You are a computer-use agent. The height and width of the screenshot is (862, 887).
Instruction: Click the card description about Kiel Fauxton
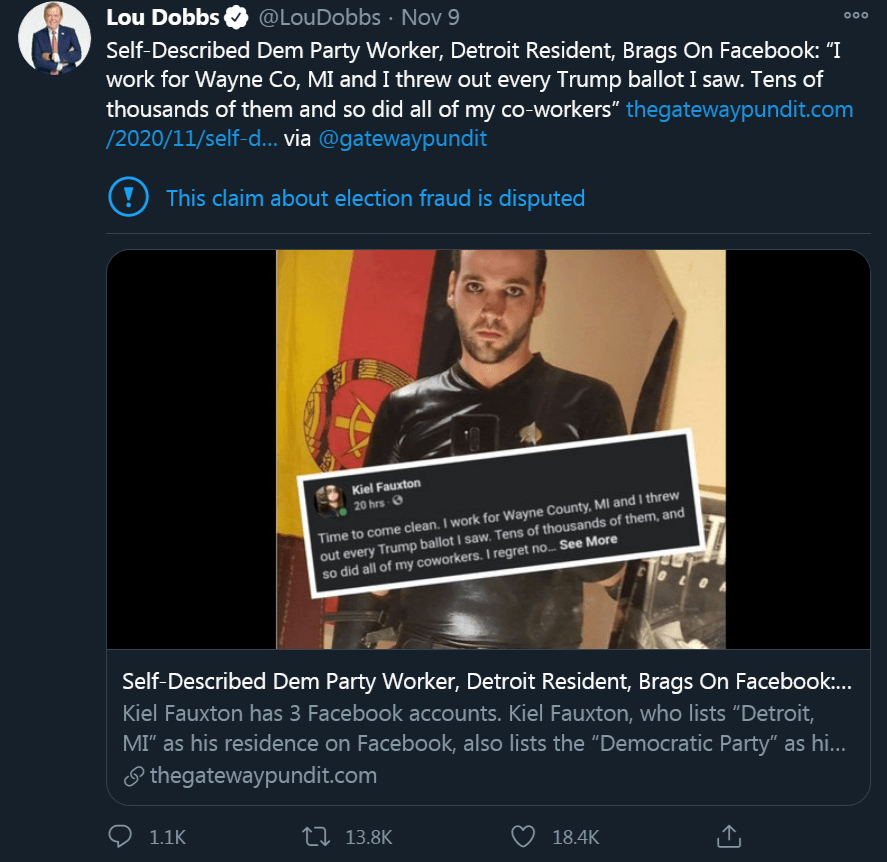point(486,729)
